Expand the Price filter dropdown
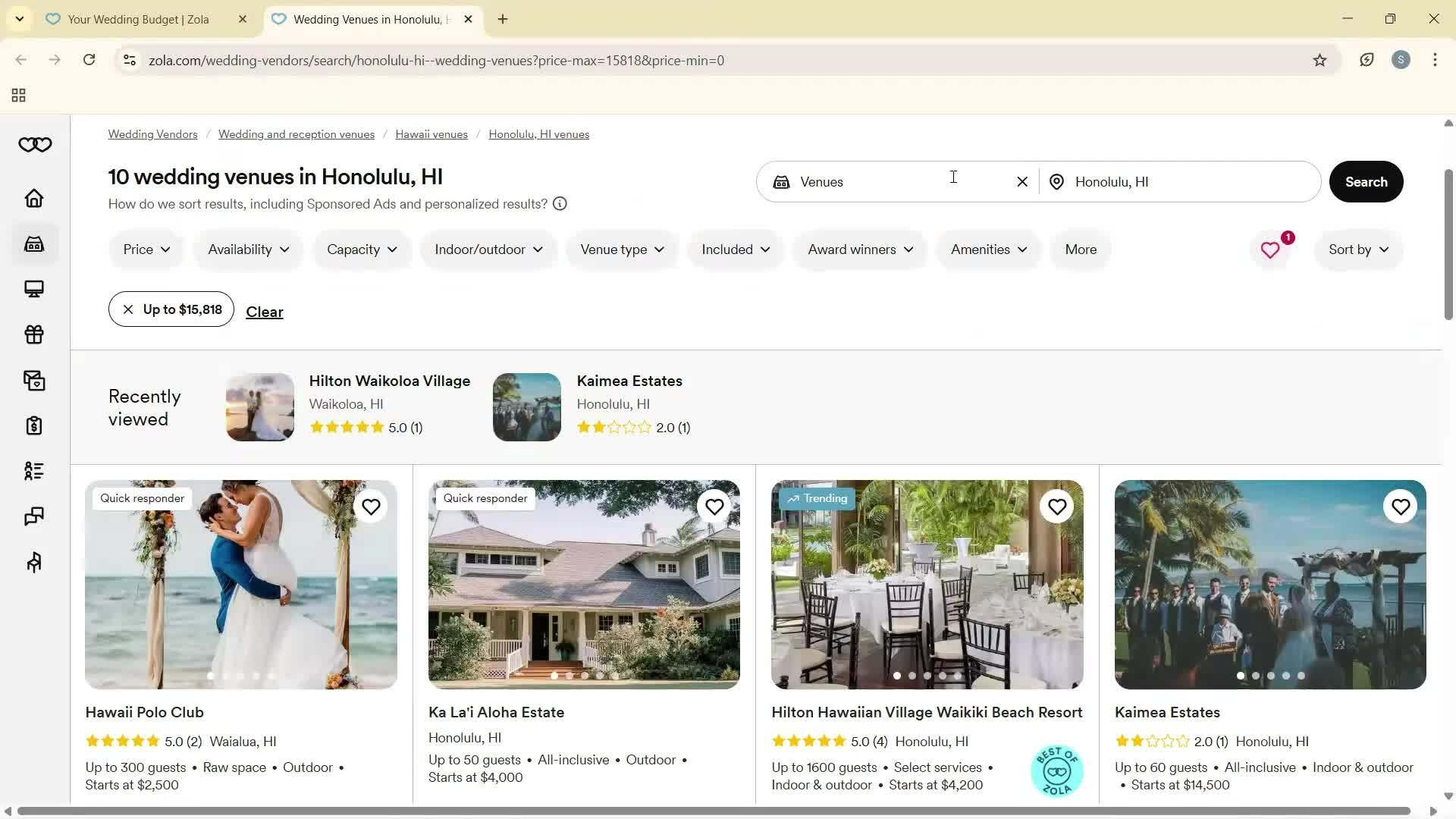 tap(146, 249)
